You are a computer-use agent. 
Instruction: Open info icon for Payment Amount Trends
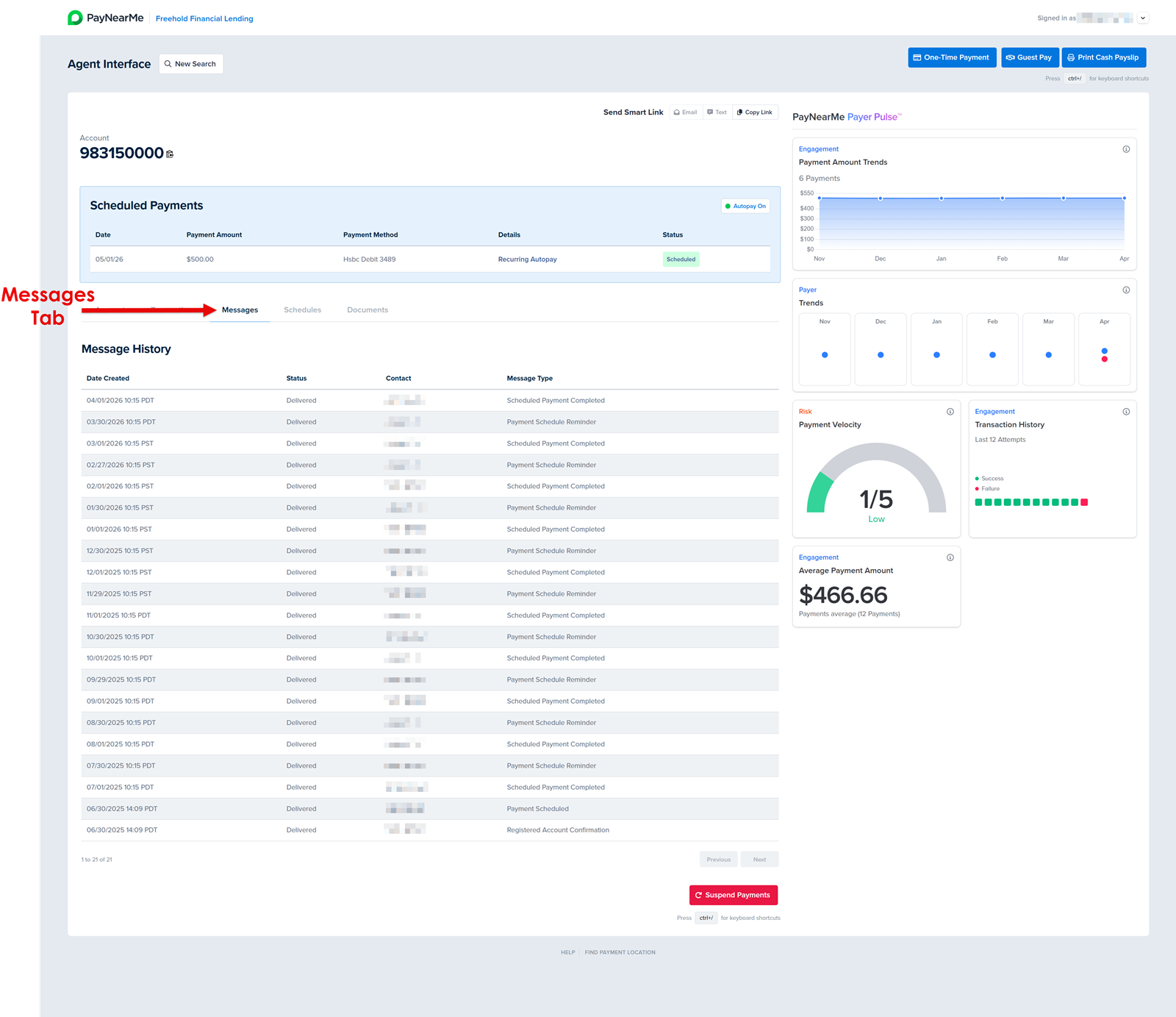click(1125, 149)
